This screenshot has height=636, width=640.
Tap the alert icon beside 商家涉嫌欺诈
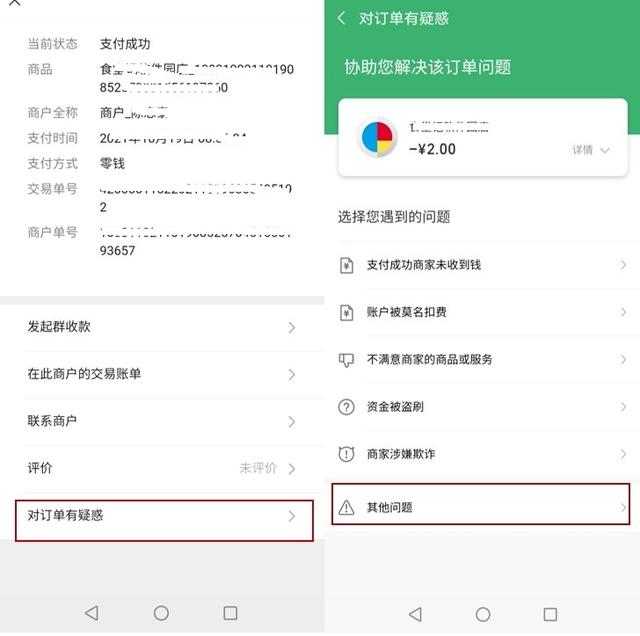[347, 454]
